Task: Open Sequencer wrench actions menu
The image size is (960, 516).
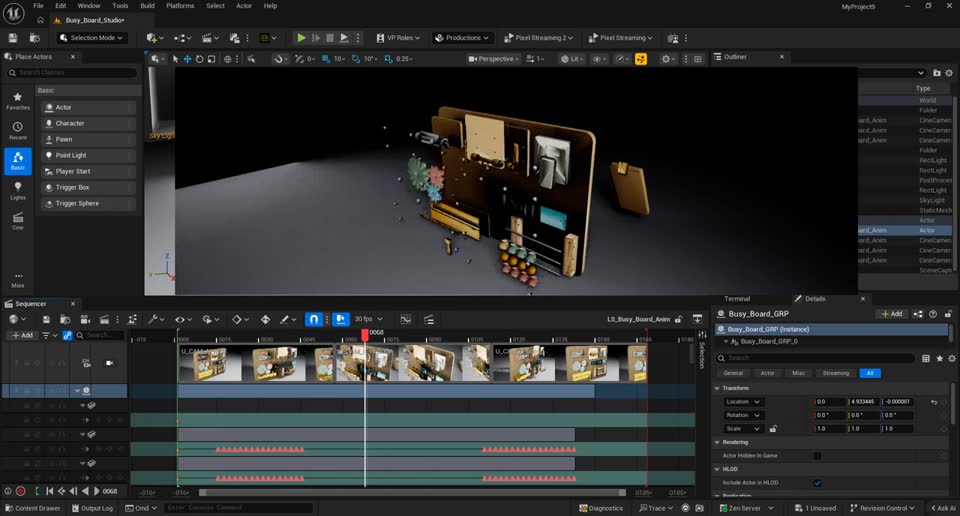Action: click(156, 319)
